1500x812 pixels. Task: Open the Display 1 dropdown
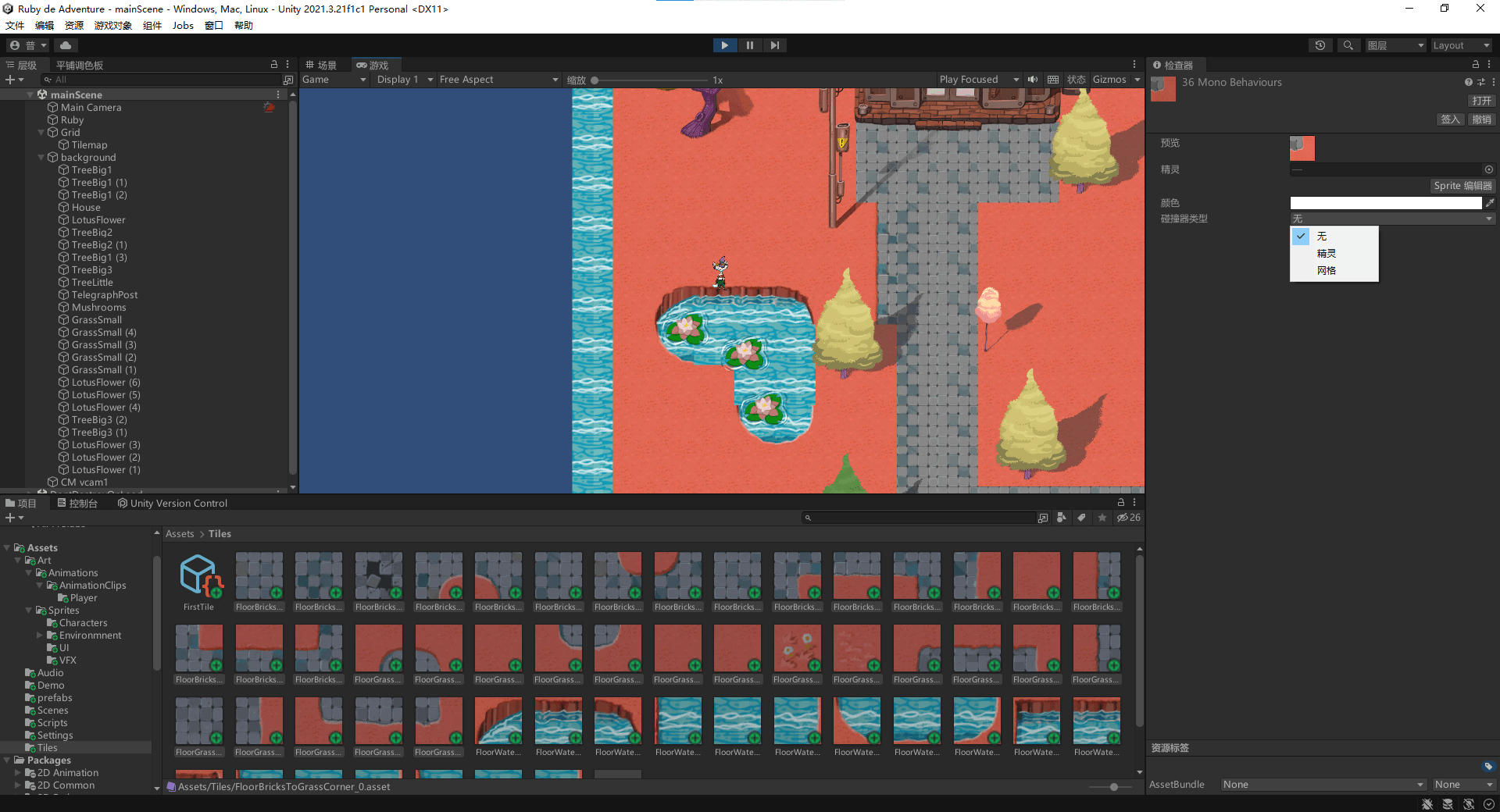[404, 80]
